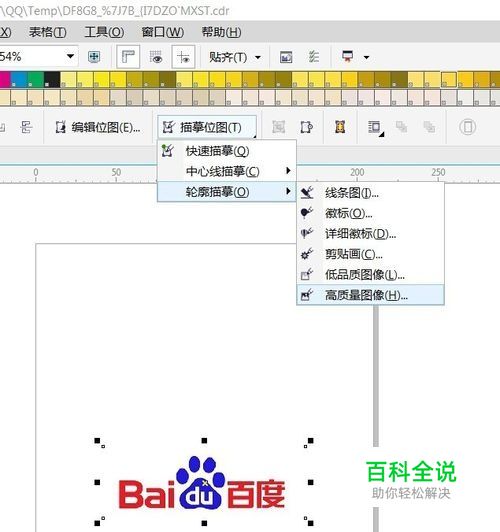Click the greyed circular icon at toolbar end
This screenshot has height=532, width=500.
point(467,127)
